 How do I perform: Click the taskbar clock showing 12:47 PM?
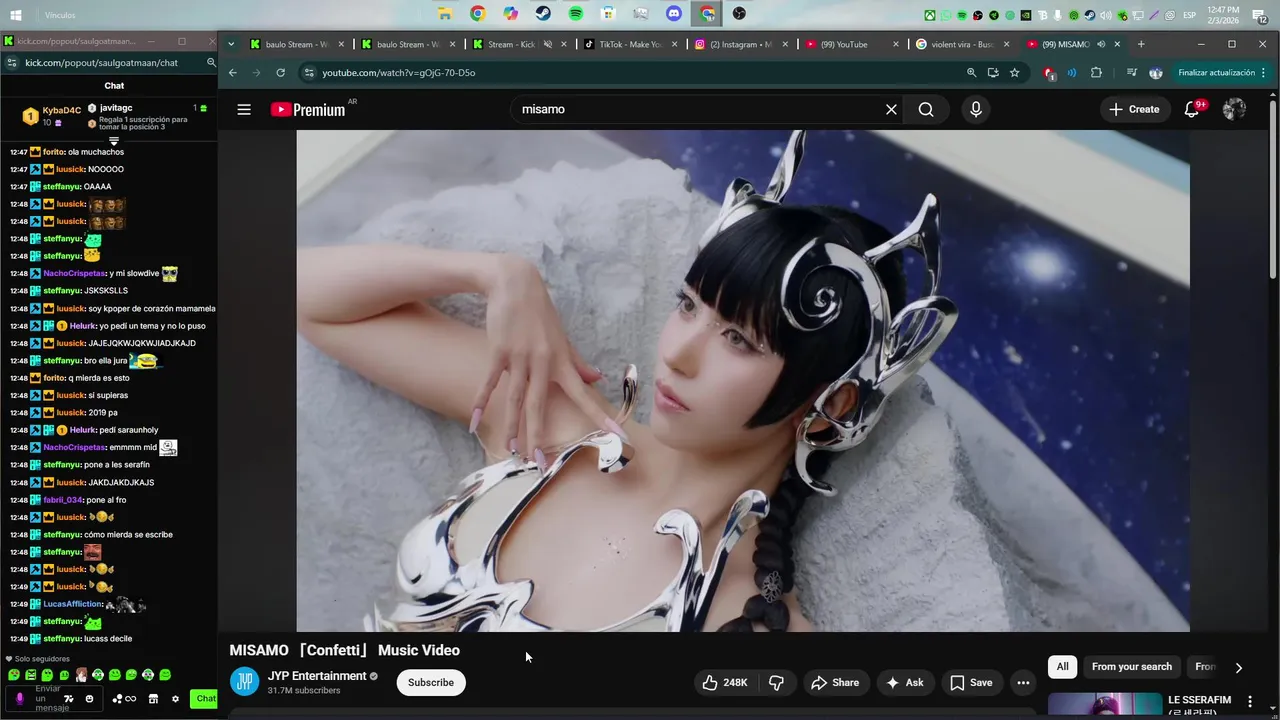(x=1223, y=15)
